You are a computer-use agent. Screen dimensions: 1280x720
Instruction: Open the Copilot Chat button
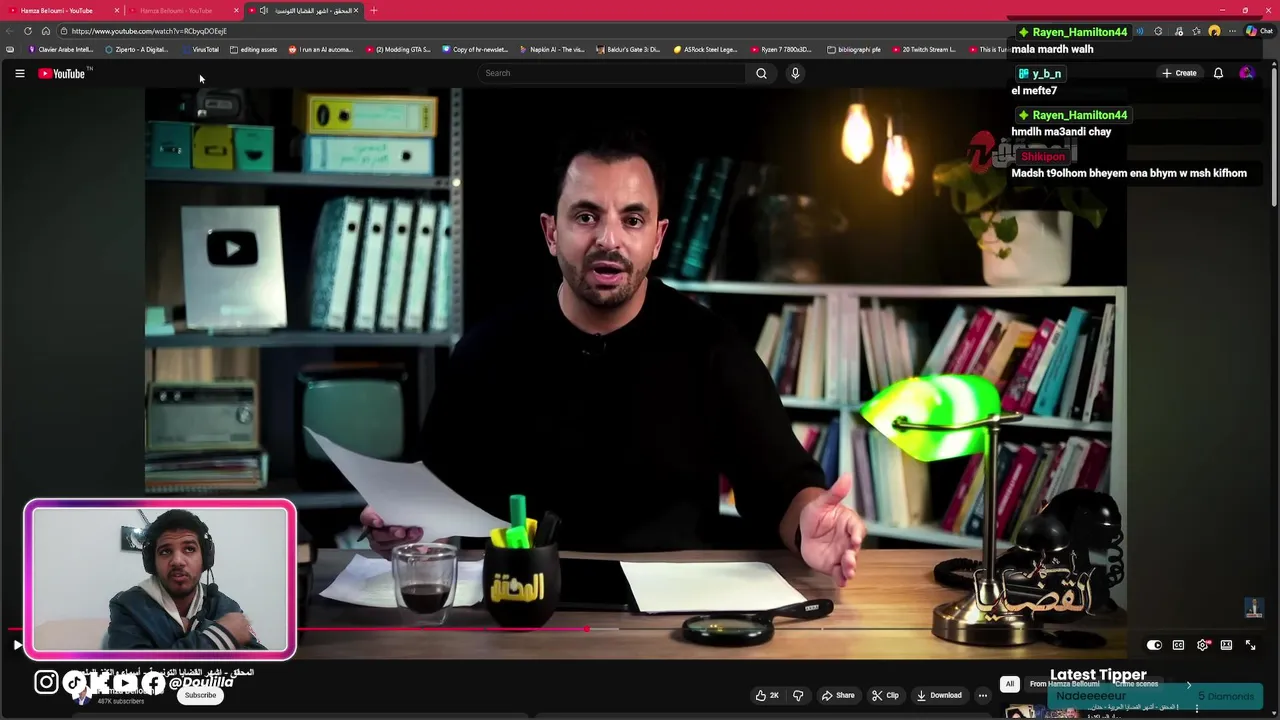tap(1258, 31)
